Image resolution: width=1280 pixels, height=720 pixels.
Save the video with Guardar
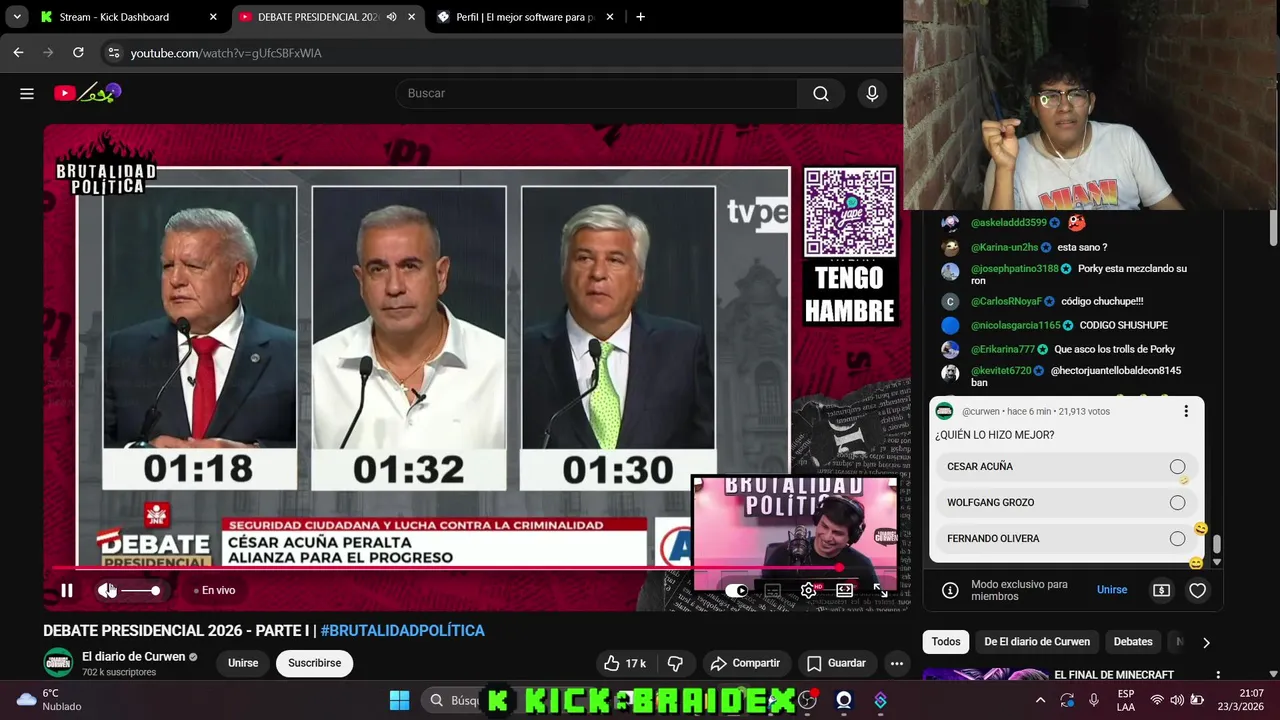(836, 663)
